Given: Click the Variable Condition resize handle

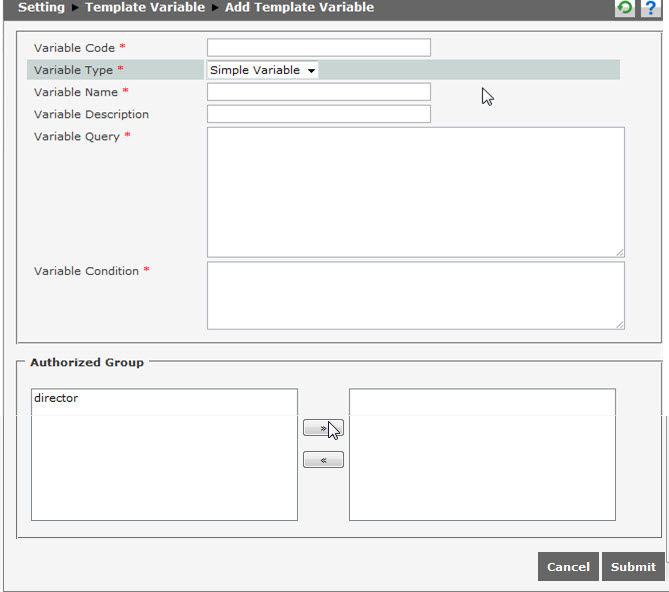Looking at the screenshot, I should click(x=620, y=324).
